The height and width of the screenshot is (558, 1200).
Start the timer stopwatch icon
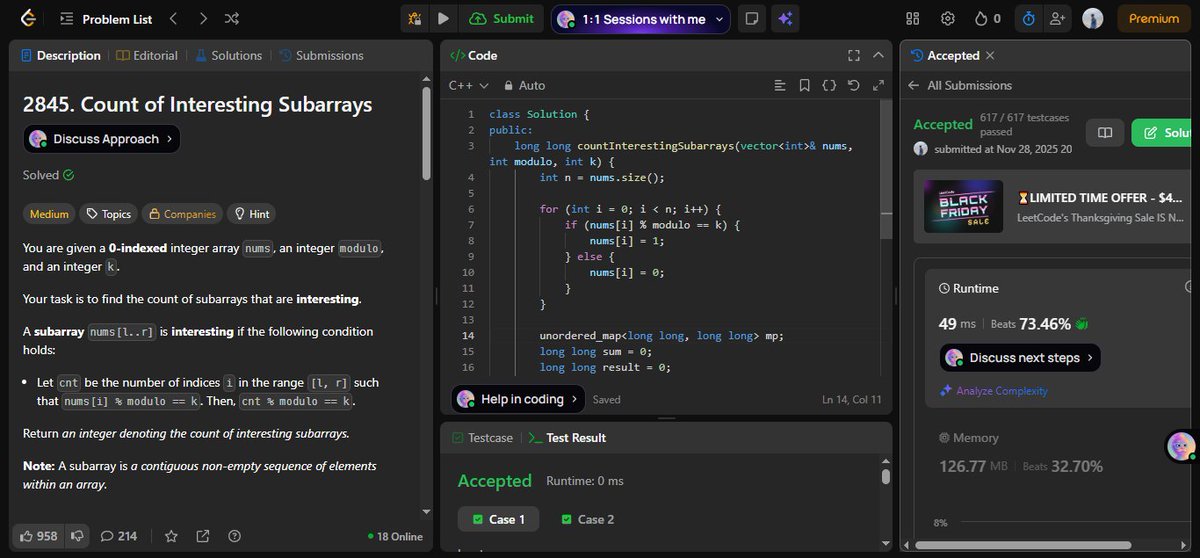click(x=1029, y=18)
